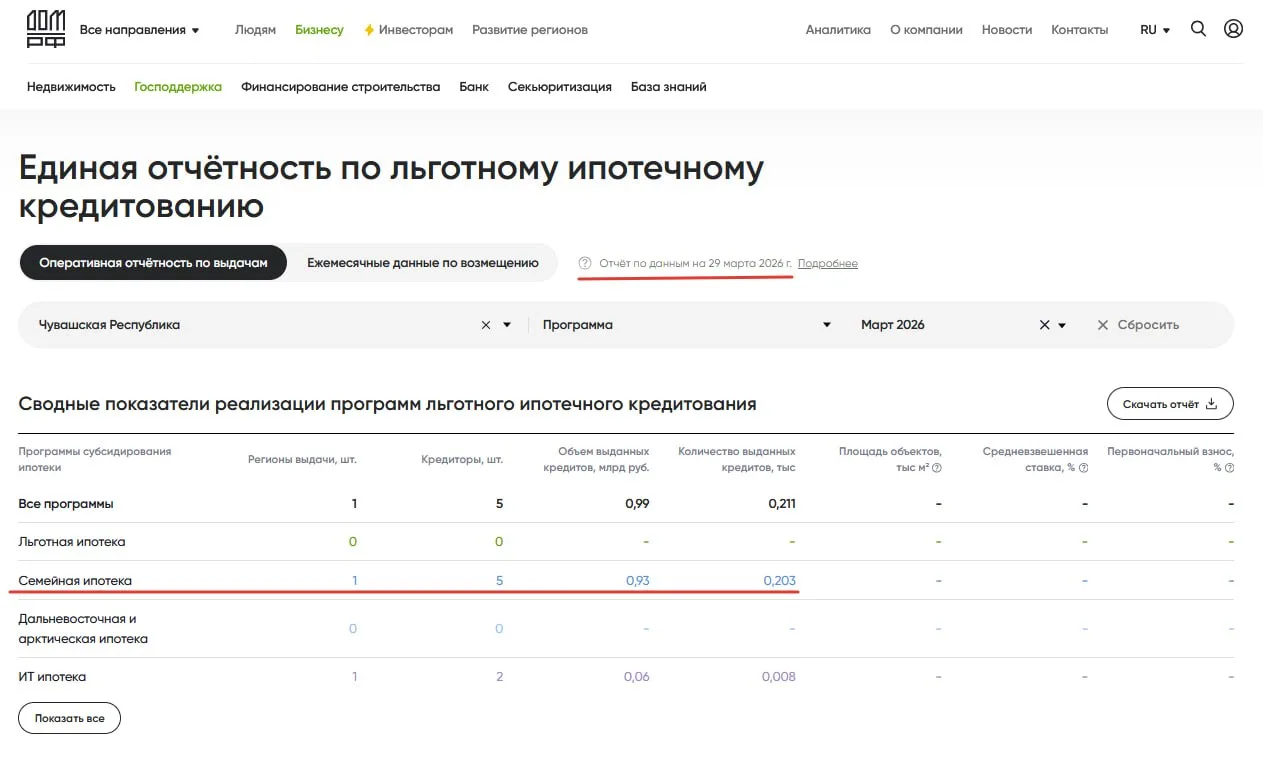Screen dimensions: 1263x766
Task: Click the Регионы выдачи column header
Action: [302, 459]
